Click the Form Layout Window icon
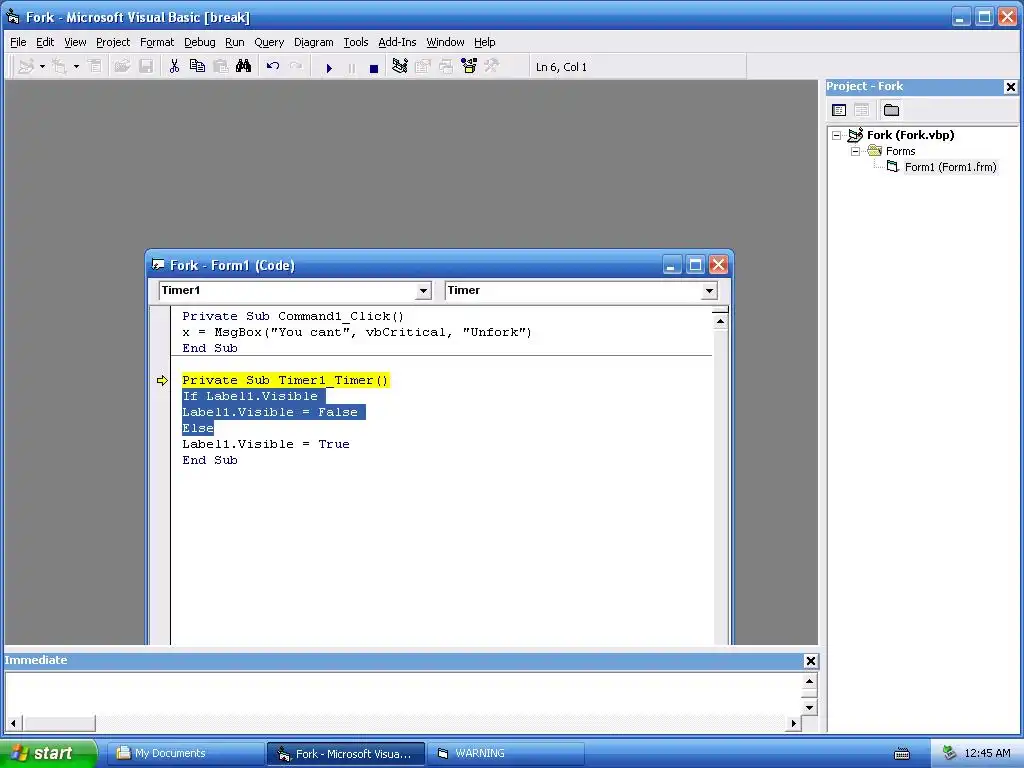This screenshot has width=1024, height=768. click(x=446, y=67)
